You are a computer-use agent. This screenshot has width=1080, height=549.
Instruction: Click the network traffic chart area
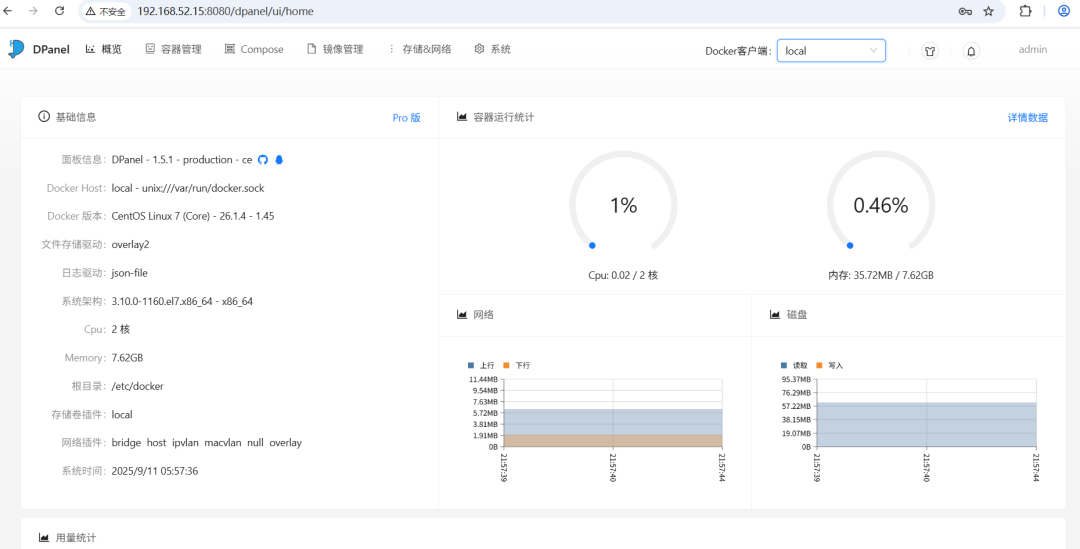[613, 413]
